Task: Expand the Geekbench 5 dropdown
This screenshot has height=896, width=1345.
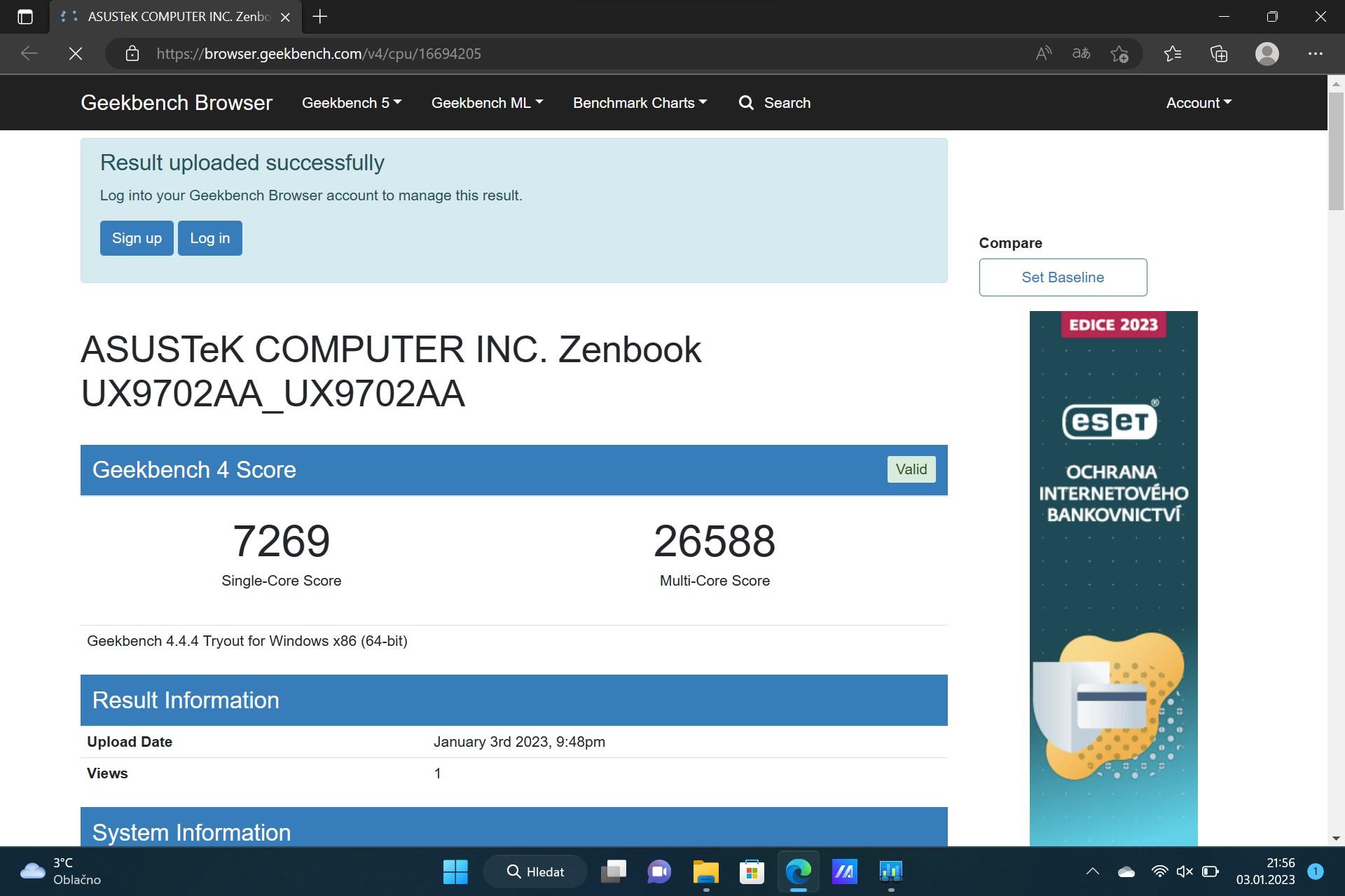Action: [352, 103]
